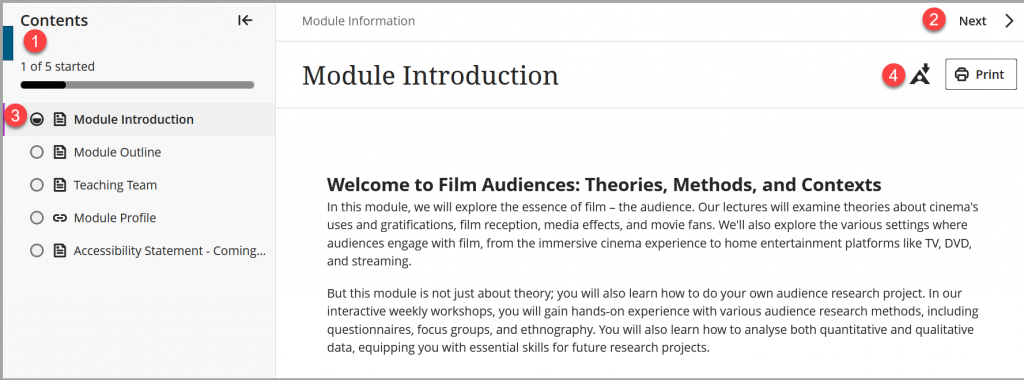Click the document icon beside Teaching Team
1024x380 pixels.
(x=59, y=185)
